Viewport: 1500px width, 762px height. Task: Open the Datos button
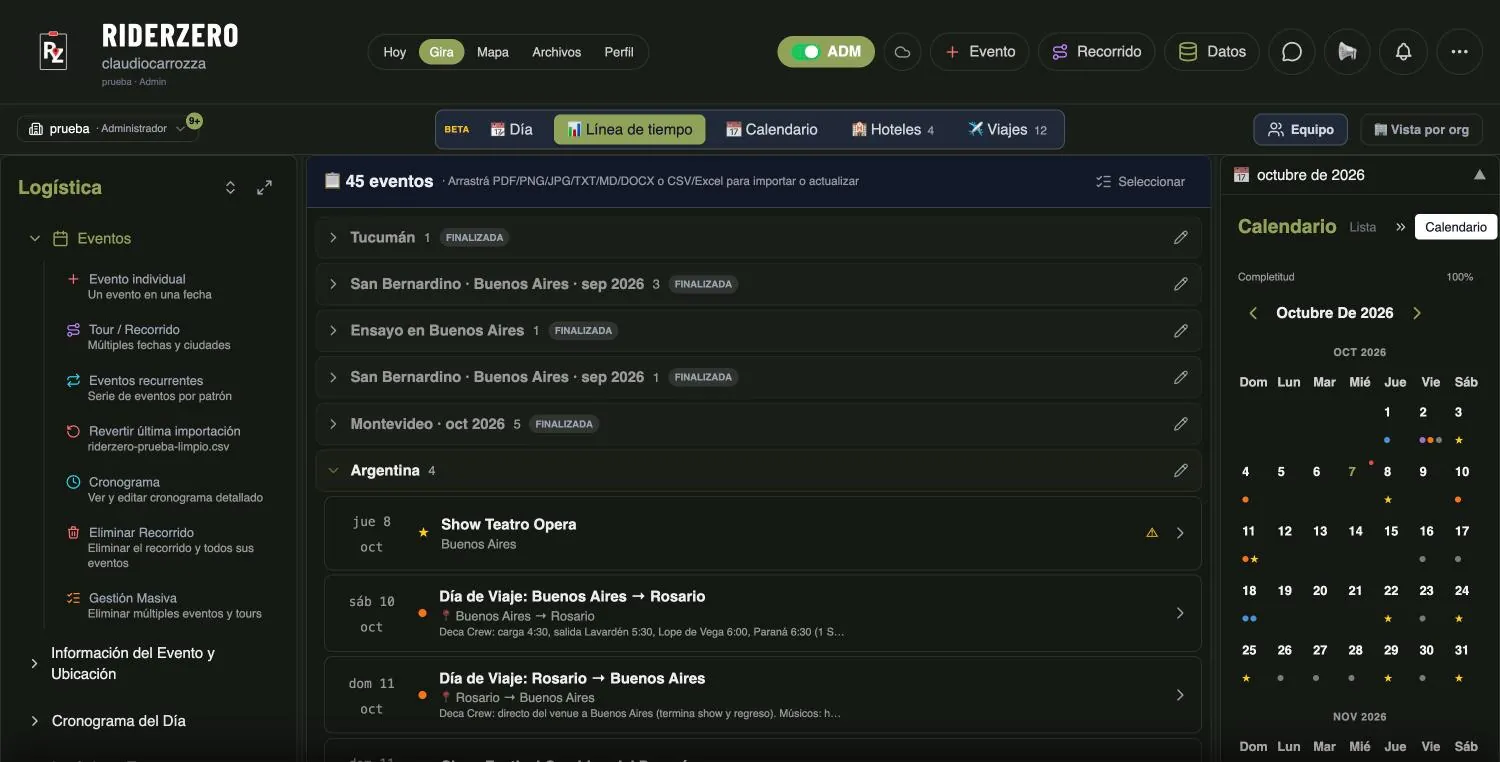(x=1212, y=52)
